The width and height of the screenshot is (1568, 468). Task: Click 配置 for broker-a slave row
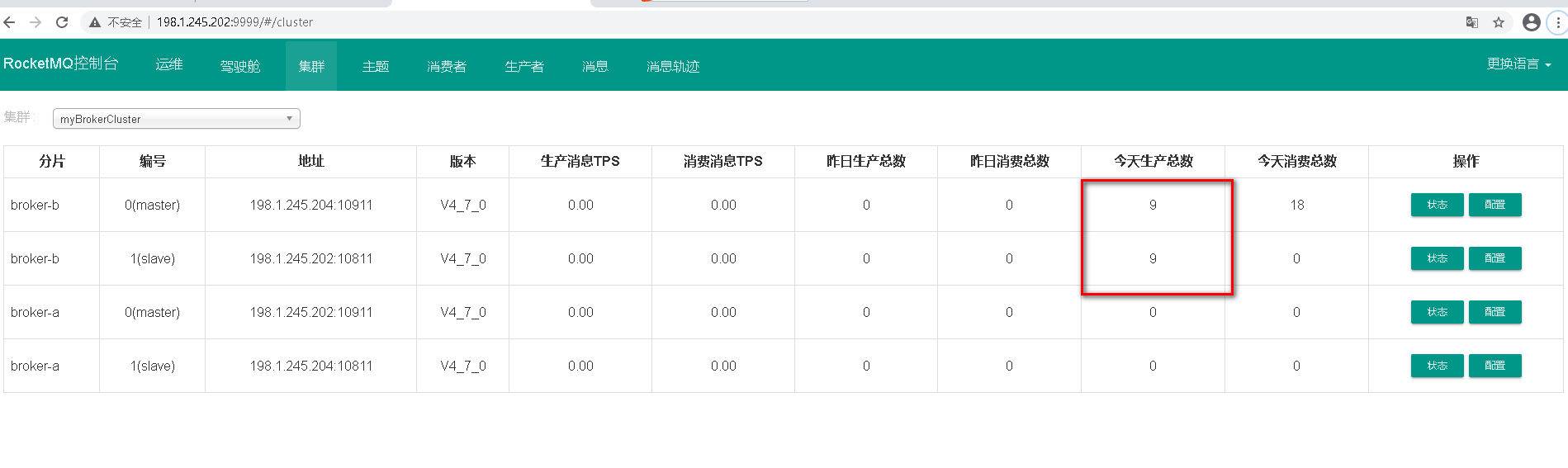click(1495, 366)
